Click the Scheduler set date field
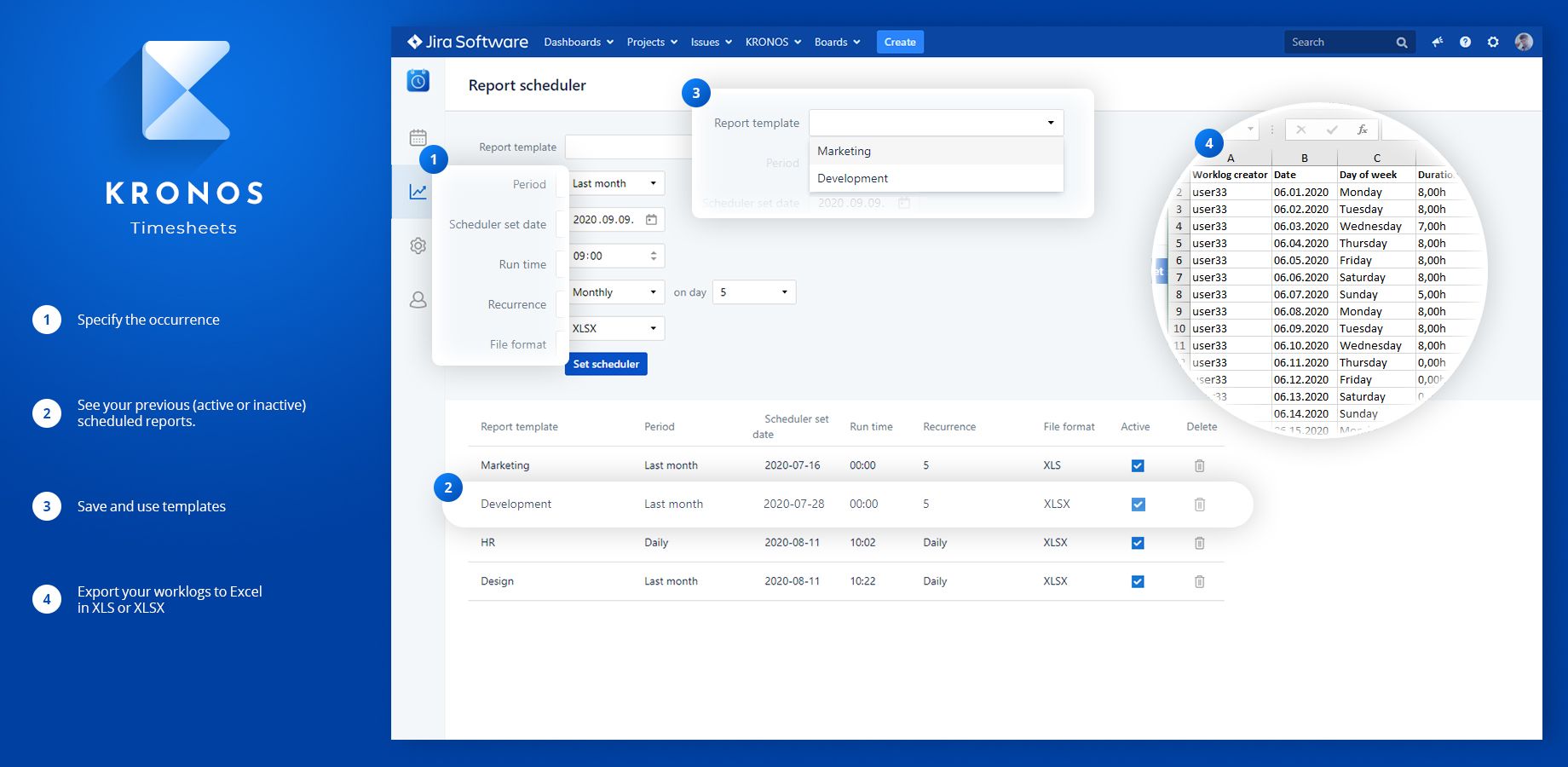This screenshot has height=767, width=1568. (616, 220)
